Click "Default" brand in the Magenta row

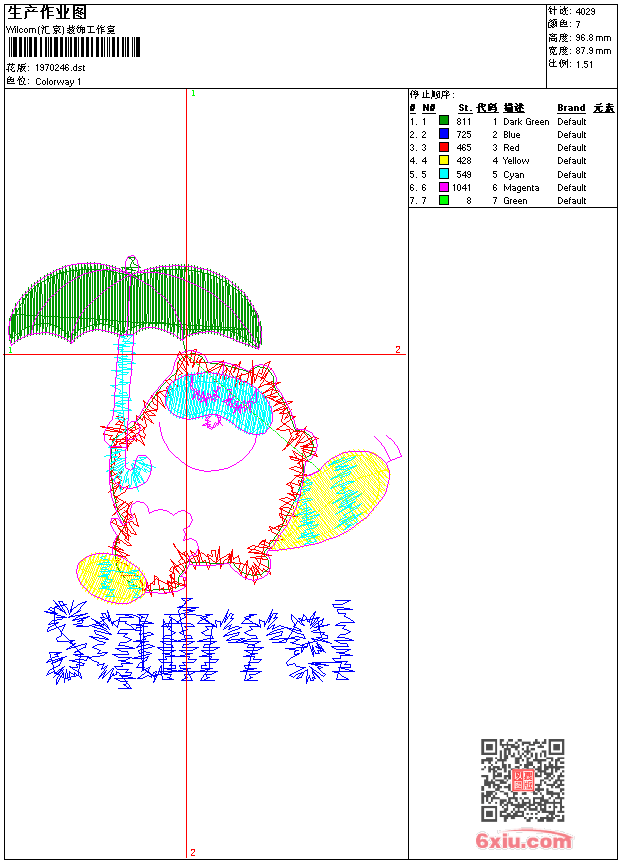point(571,188)
